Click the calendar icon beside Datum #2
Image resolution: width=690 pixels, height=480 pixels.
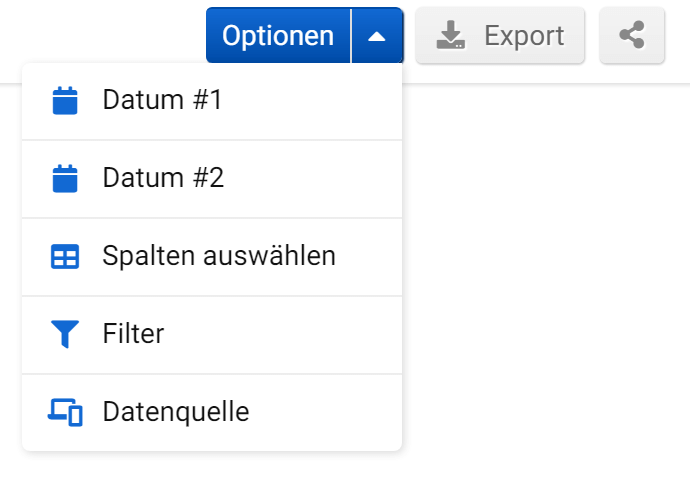click(65, 179)
